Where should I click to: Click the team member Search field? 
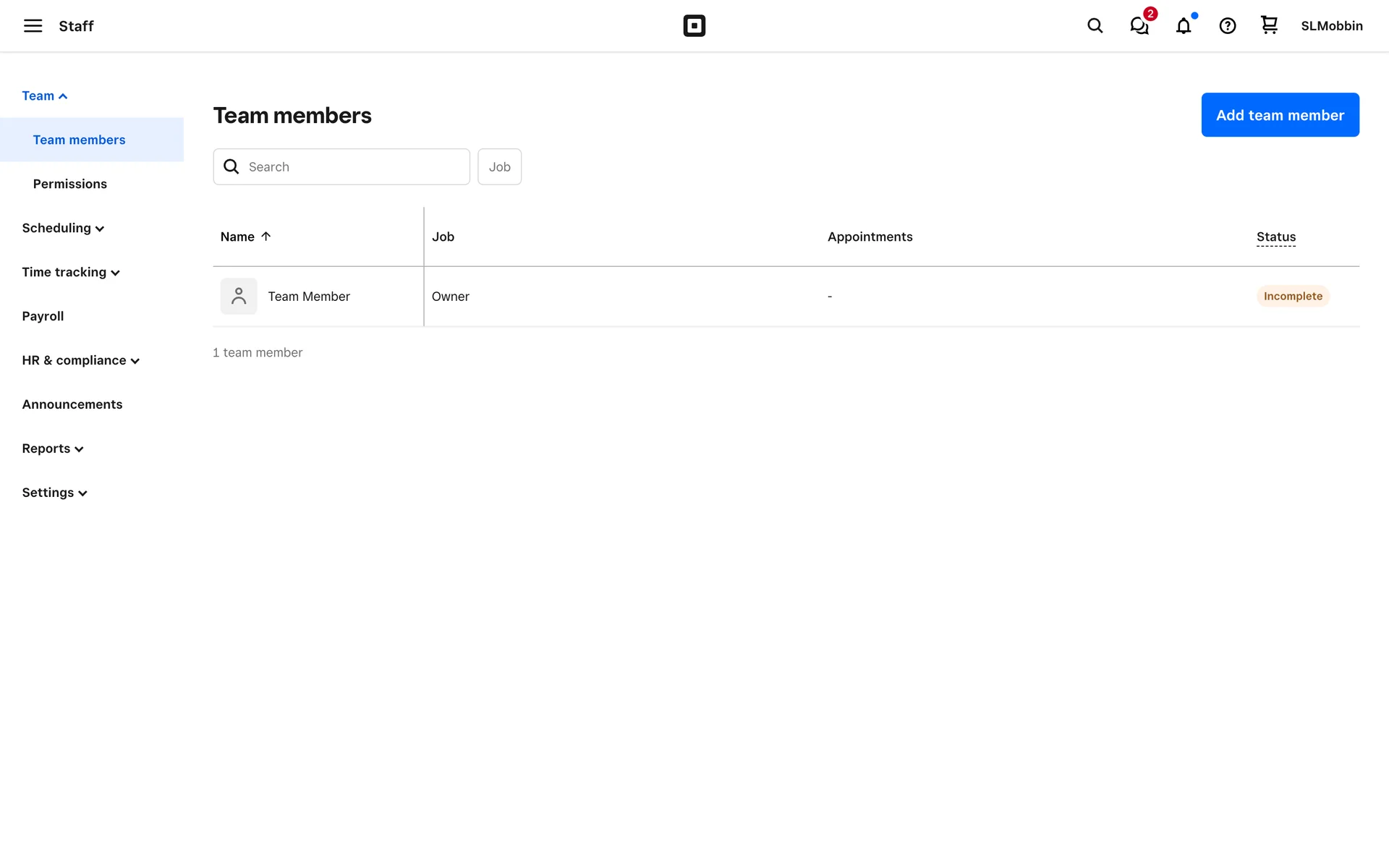(354, 167)
